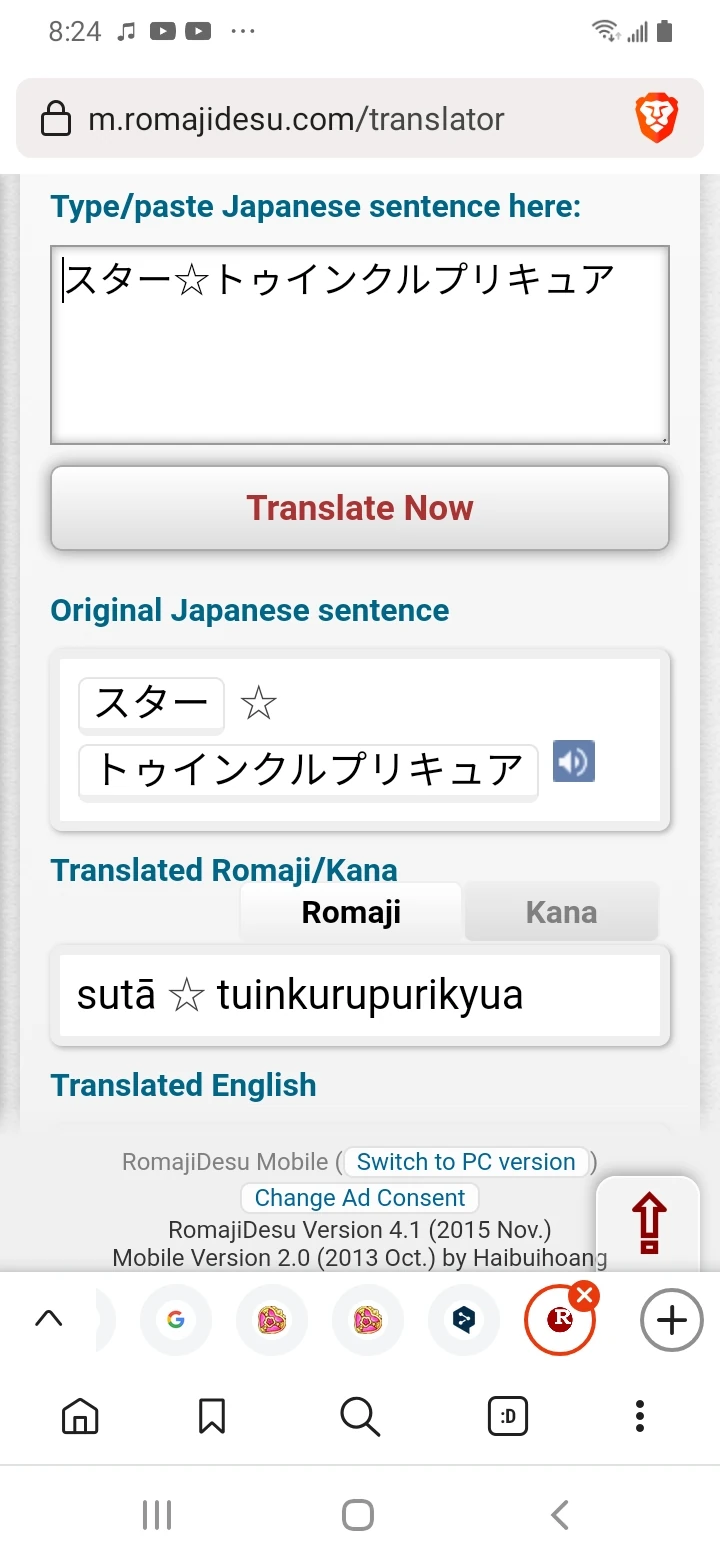Image resolution: width=720 pixels, height=1560 pixels.
Task: Tap the Japanese sentence input box
Action: coord(360,343)
